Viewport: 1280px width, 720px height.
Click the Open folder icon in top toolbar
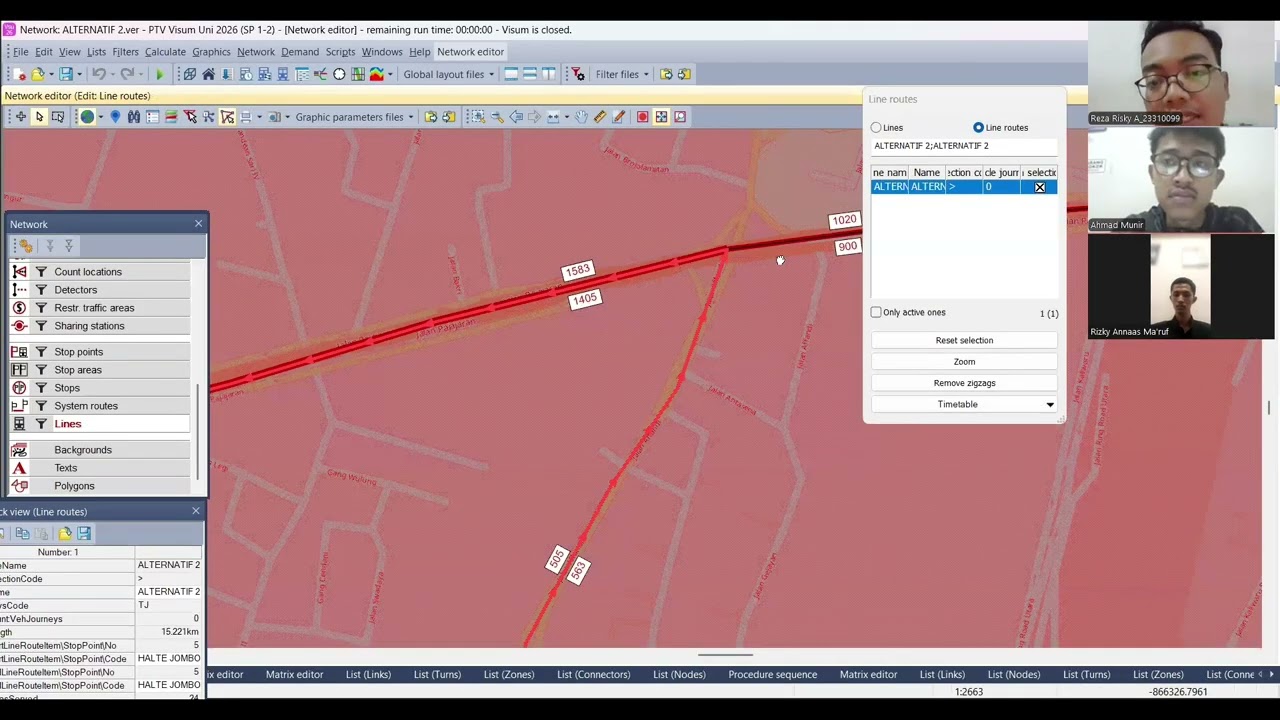(37, 74)
